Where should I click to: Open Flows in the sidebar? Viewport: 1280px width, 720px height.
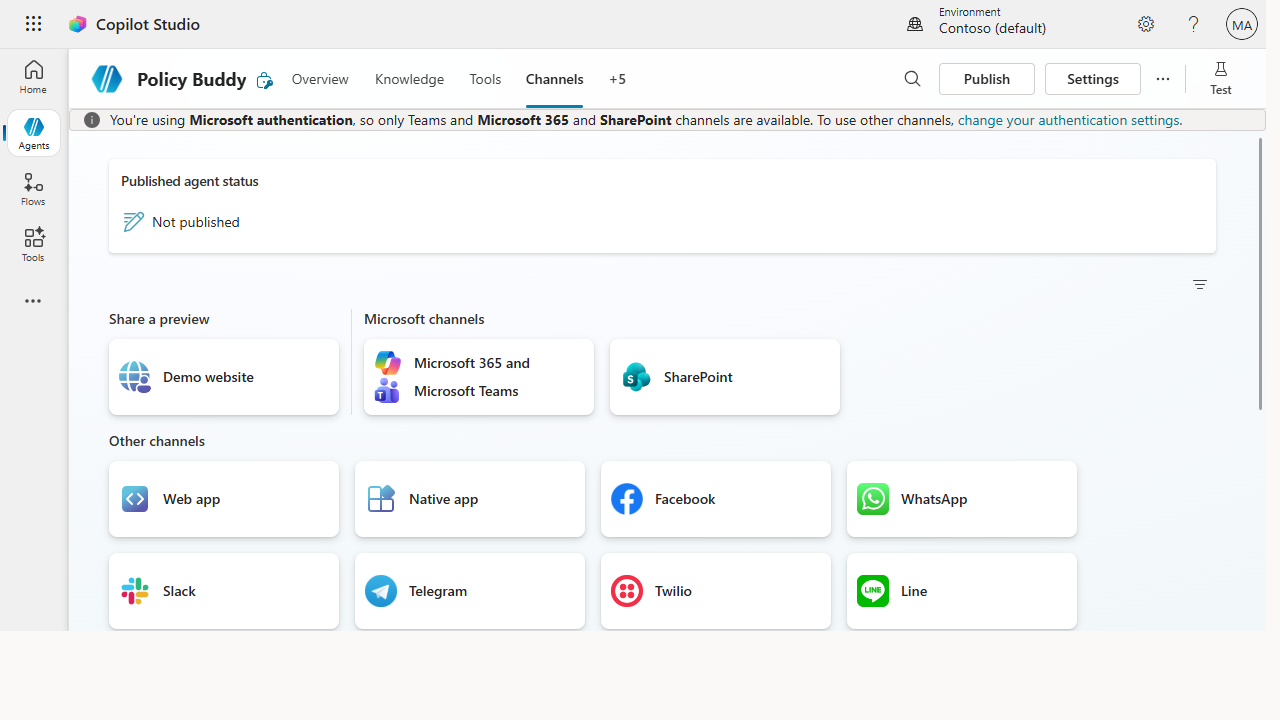coord(33,189)
